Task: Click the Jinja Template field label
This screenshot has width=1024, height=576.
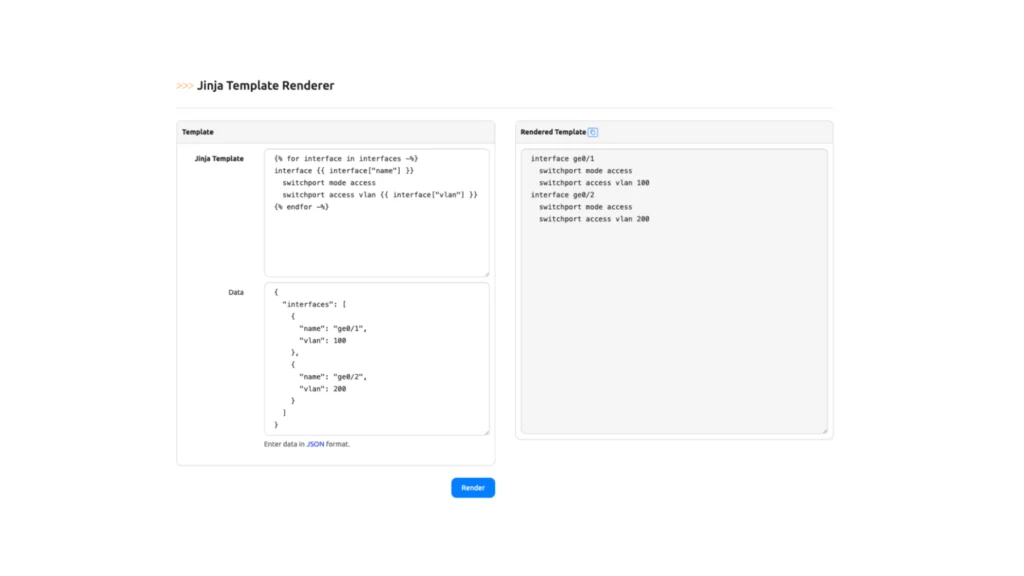Action: 219,159
